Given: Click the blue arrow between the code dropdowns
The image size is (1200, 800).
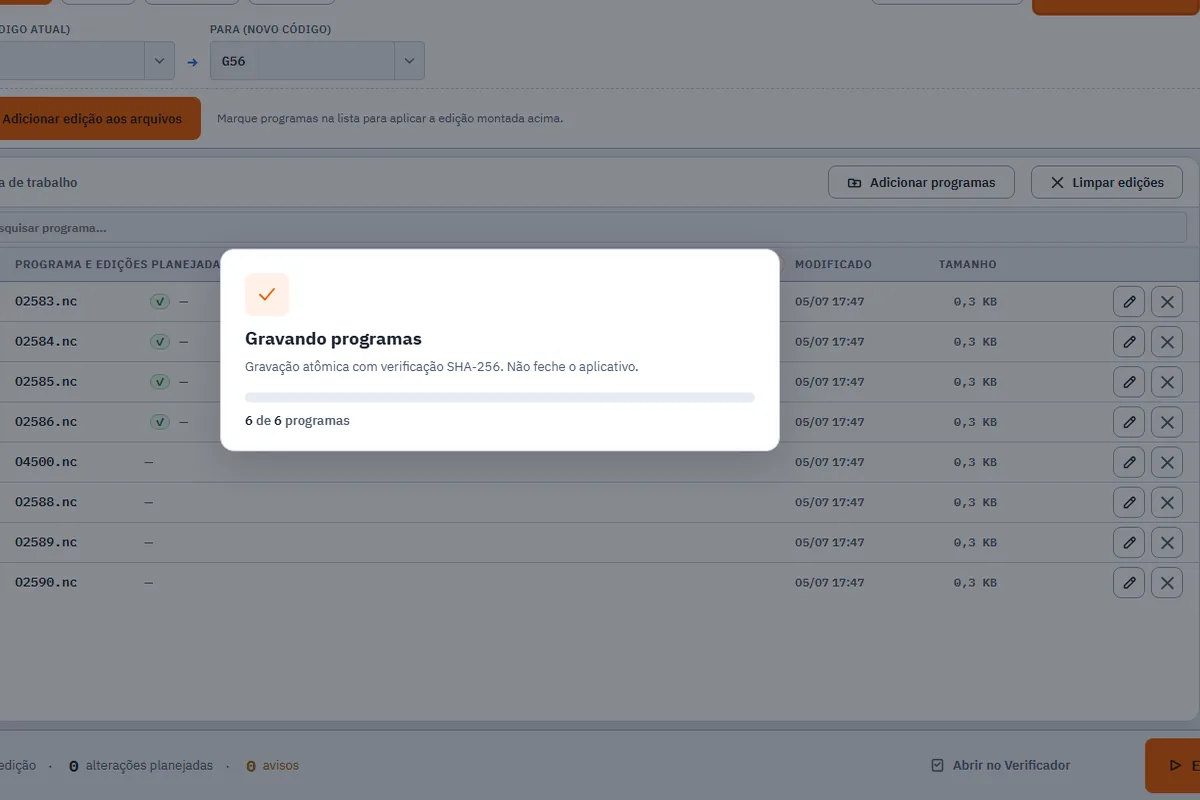Looking at the screenshot, I should (x=192, y=62).
